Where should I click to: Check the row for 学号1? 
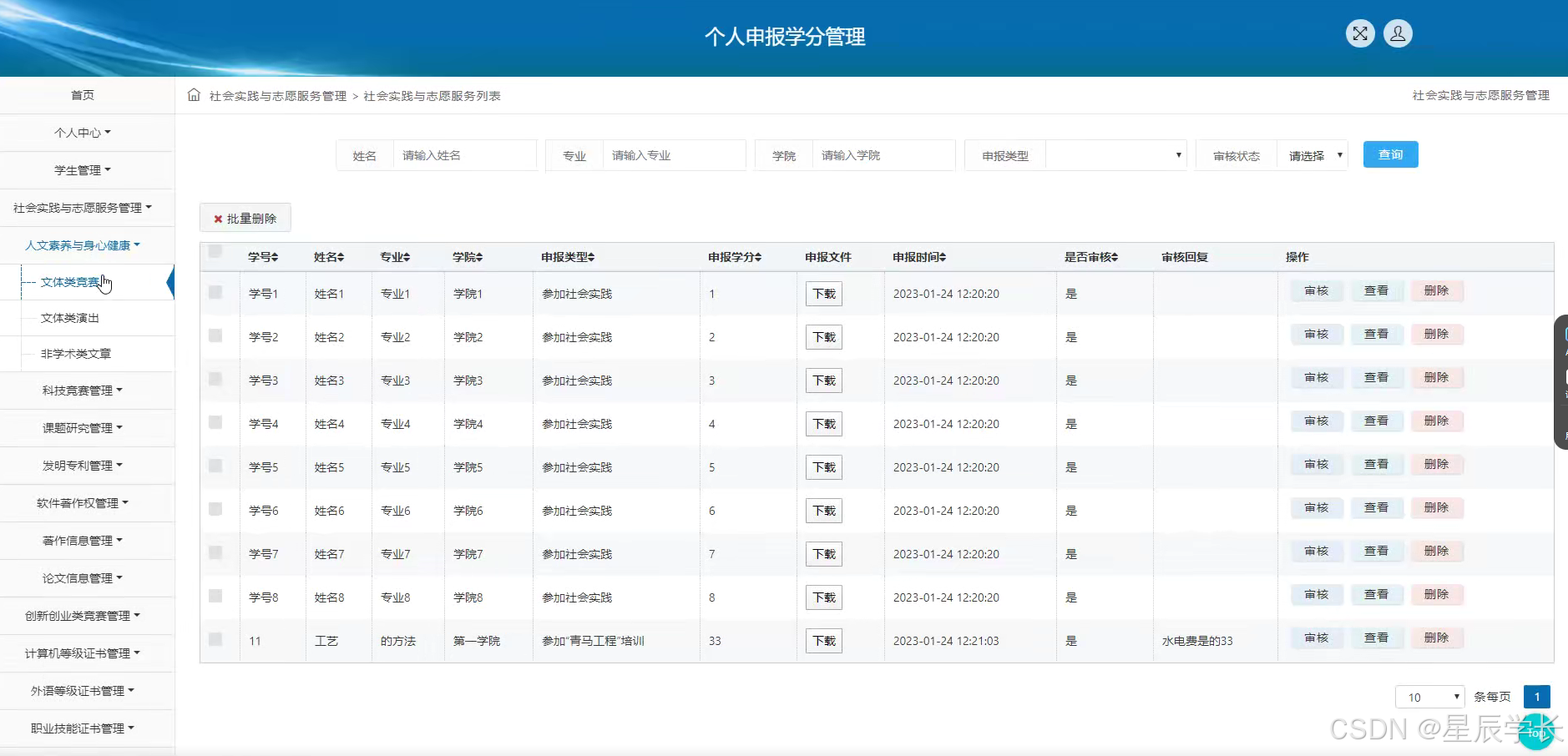(215, 292)
